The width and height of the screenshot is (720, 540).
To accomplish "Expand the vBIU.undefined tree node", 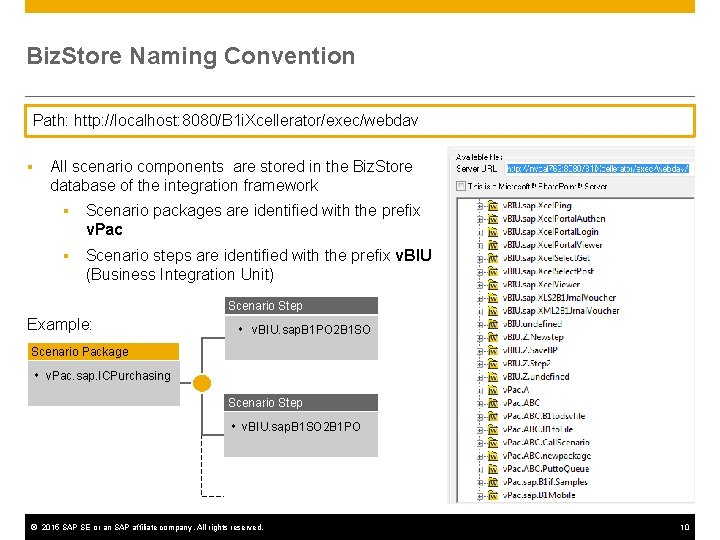I will [x=480, y=325].
